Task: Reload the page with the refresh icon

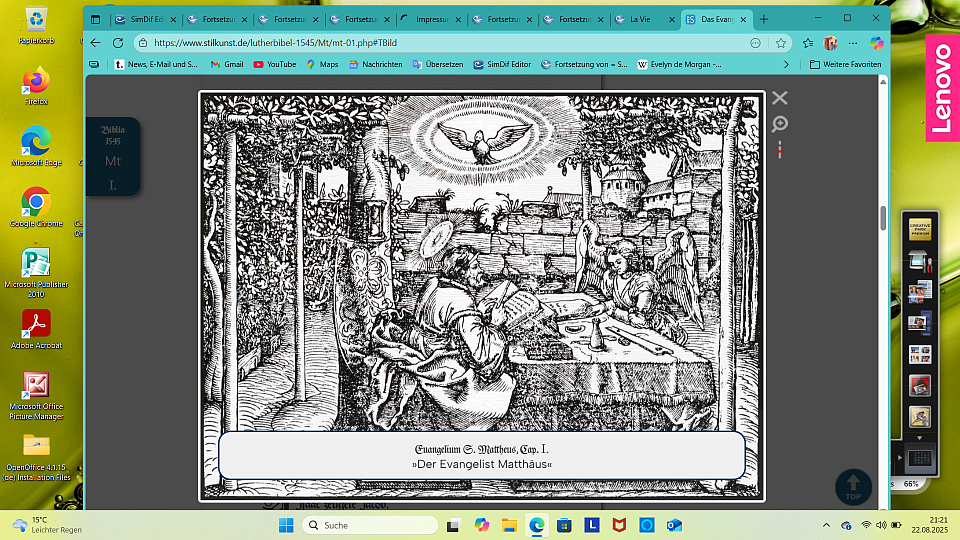Action: coord(118,43)
